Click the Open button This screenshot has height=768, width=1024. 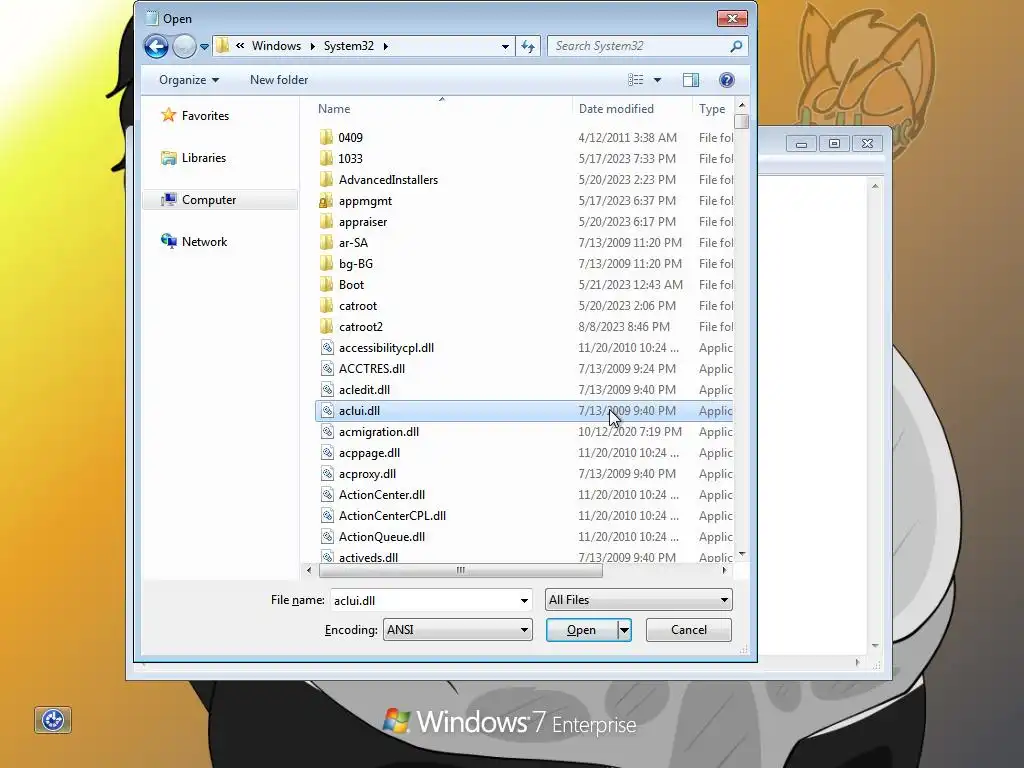581,630
